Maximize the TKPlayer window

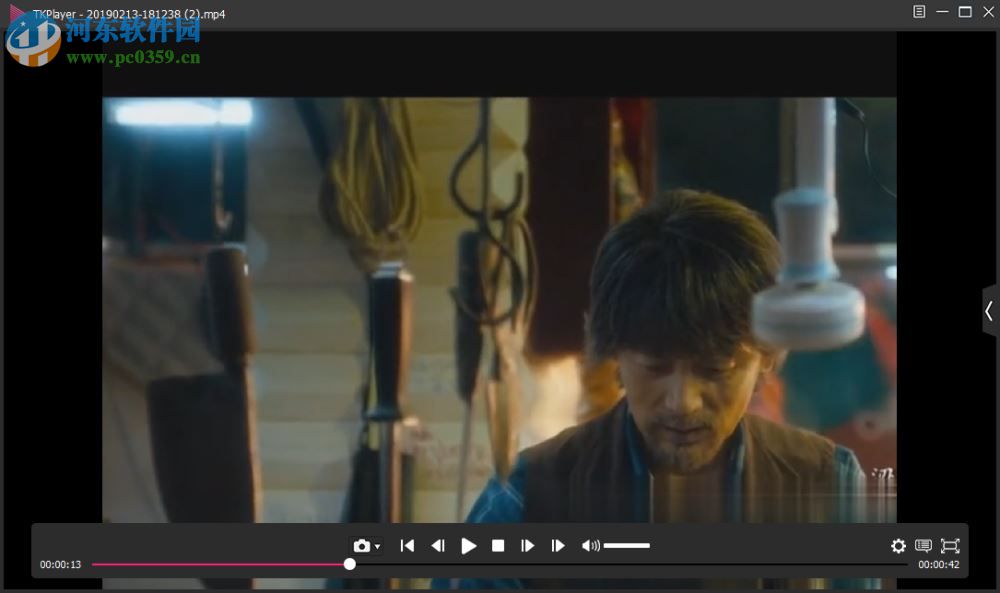(965, 11)
